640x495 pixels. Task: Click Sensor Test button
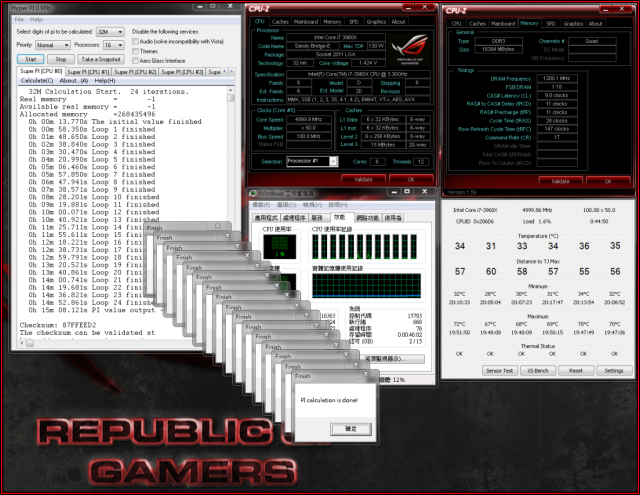point(500,371)
